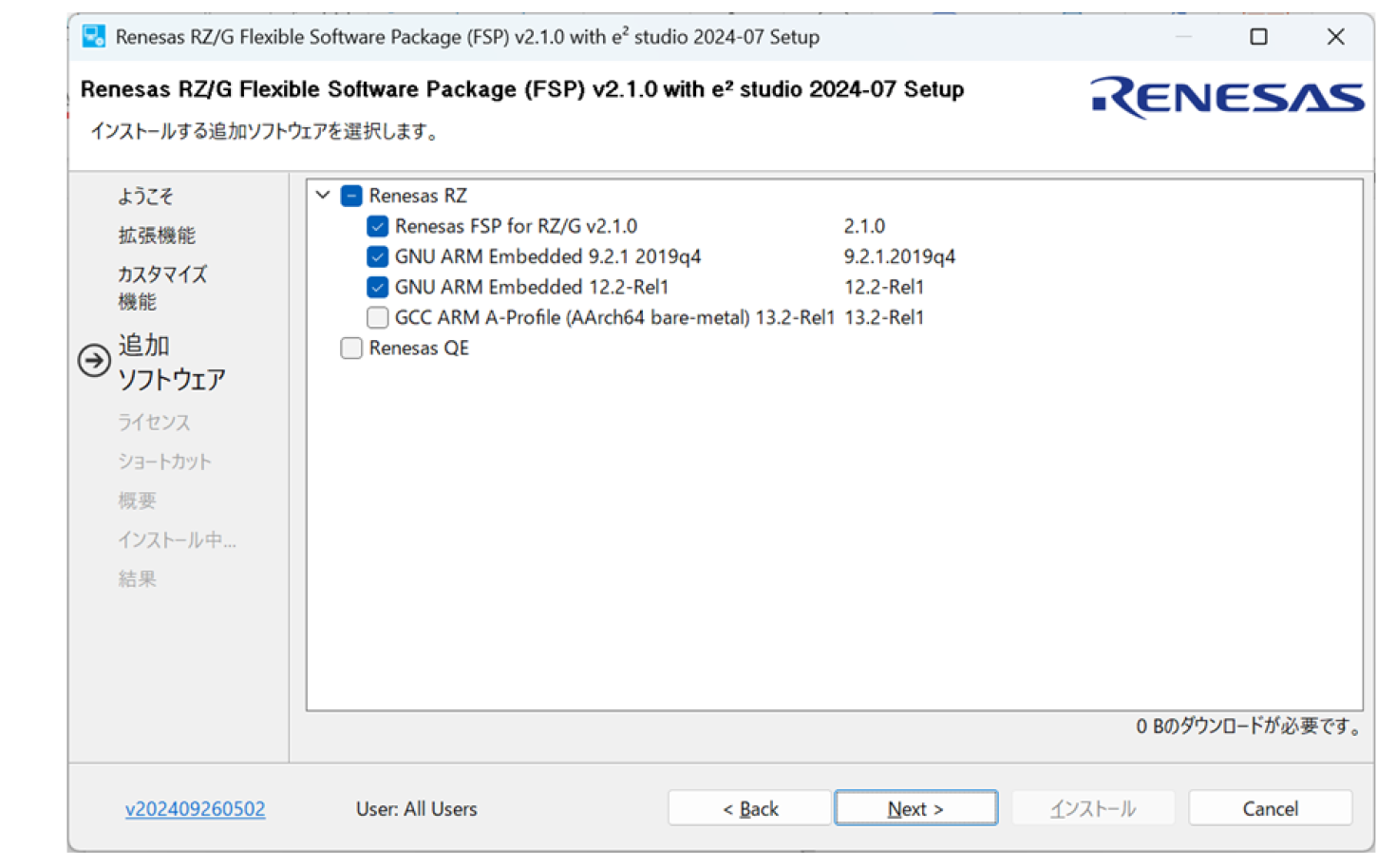Click the arrow icon beside 追加ソフトウェア
1396x868 pixels.
point(94,361)
